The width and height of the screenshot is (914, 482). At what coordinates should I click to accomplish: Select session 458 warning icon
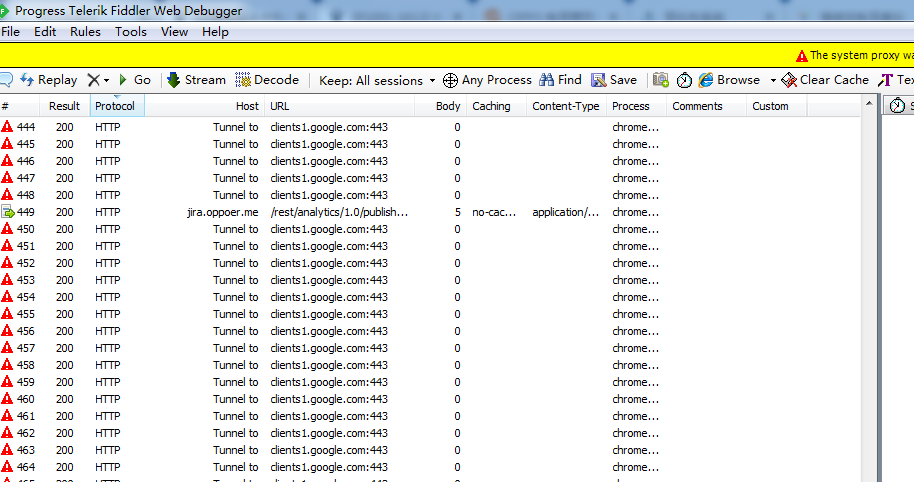click(x=7, y=364)
